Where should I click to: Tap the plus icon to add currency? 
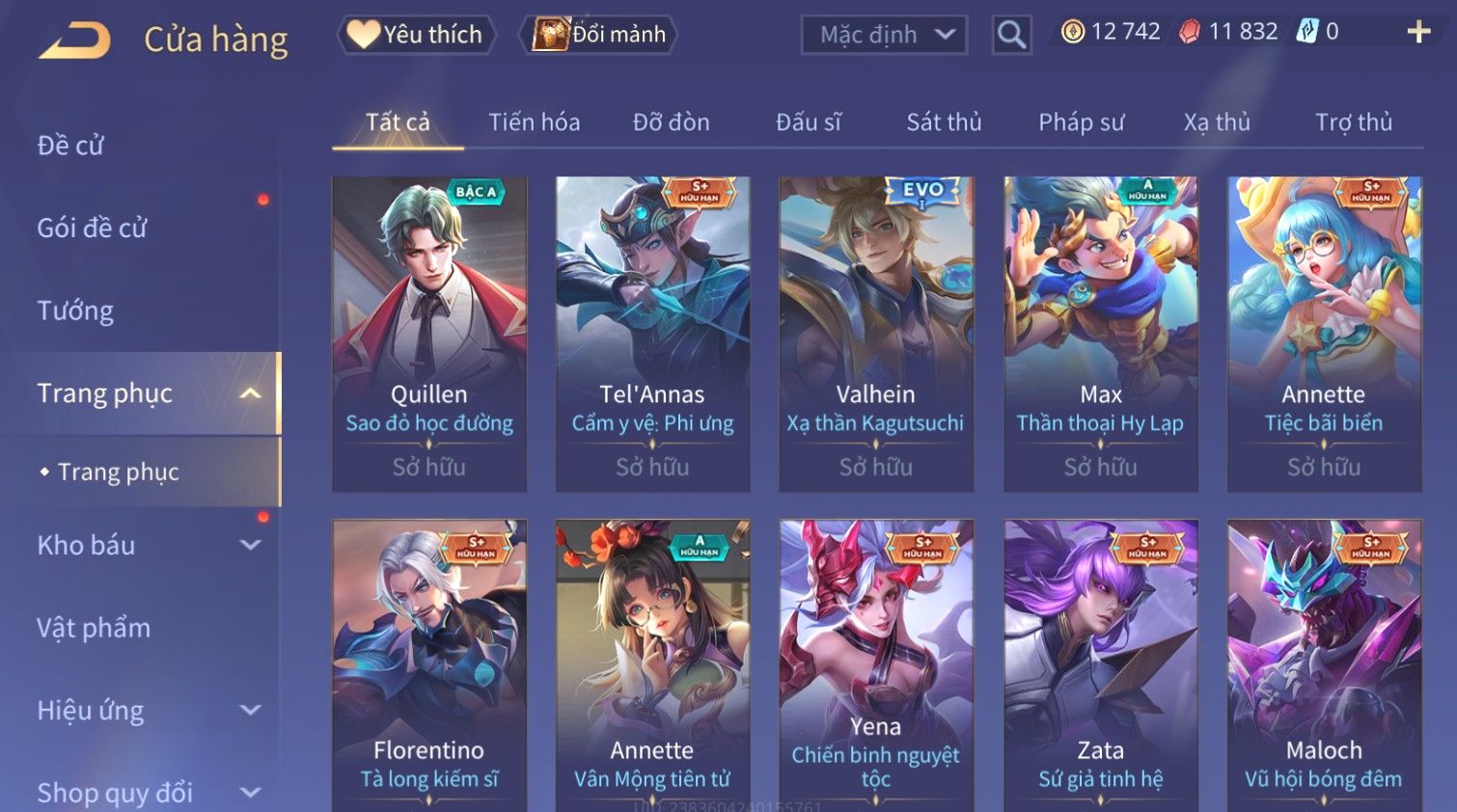[1418, 32]
